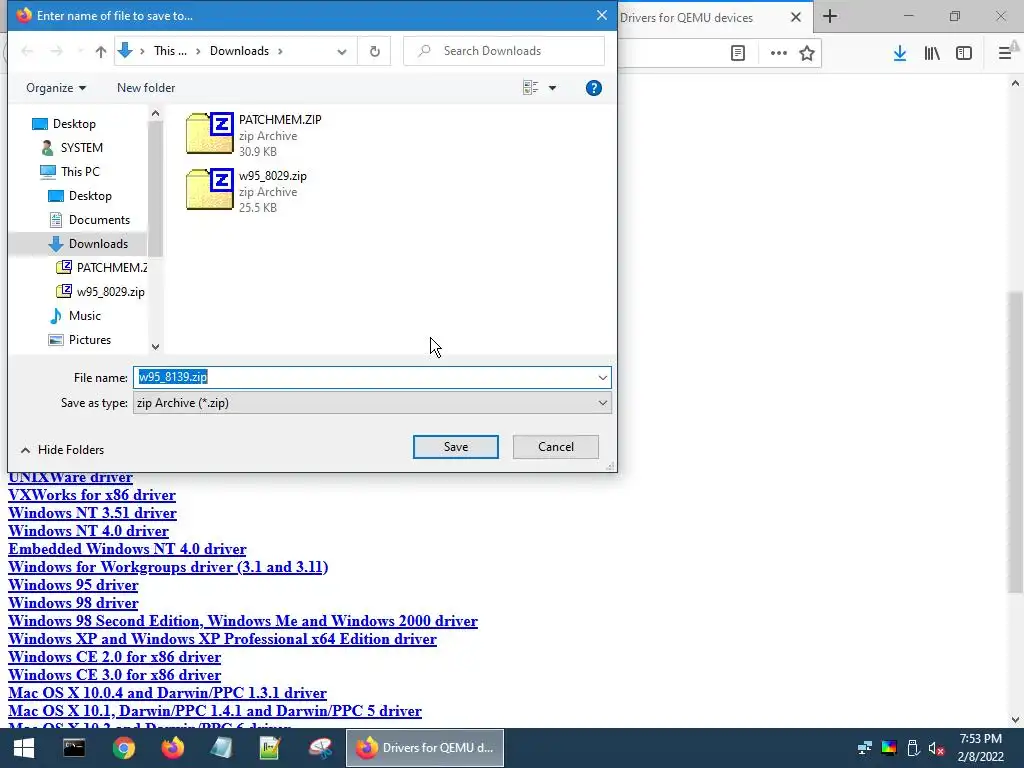Click Downloads in the address breadcrumb
The image size is (1024, 768).
click(239, 51)
